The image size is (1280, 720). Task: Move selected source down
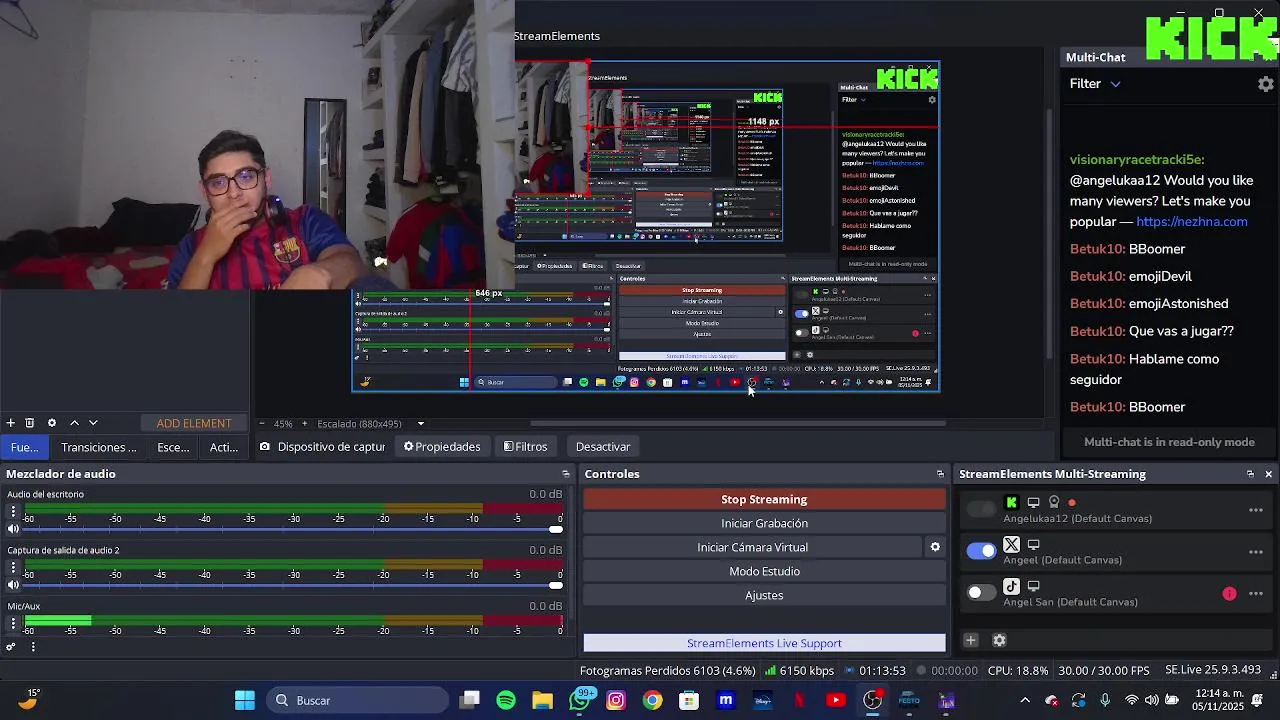(93, 423)
